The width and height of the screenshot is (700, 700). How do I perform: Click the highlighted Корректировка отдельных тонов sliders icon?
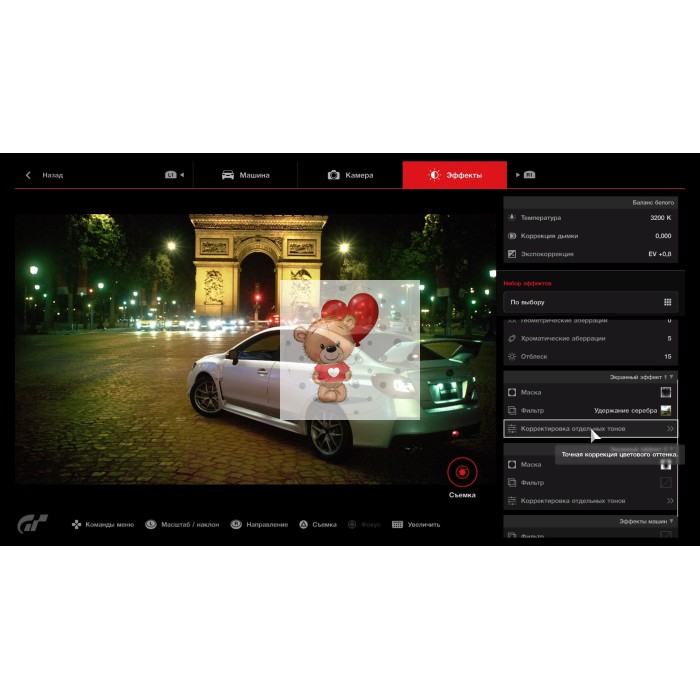coord(512,429)
